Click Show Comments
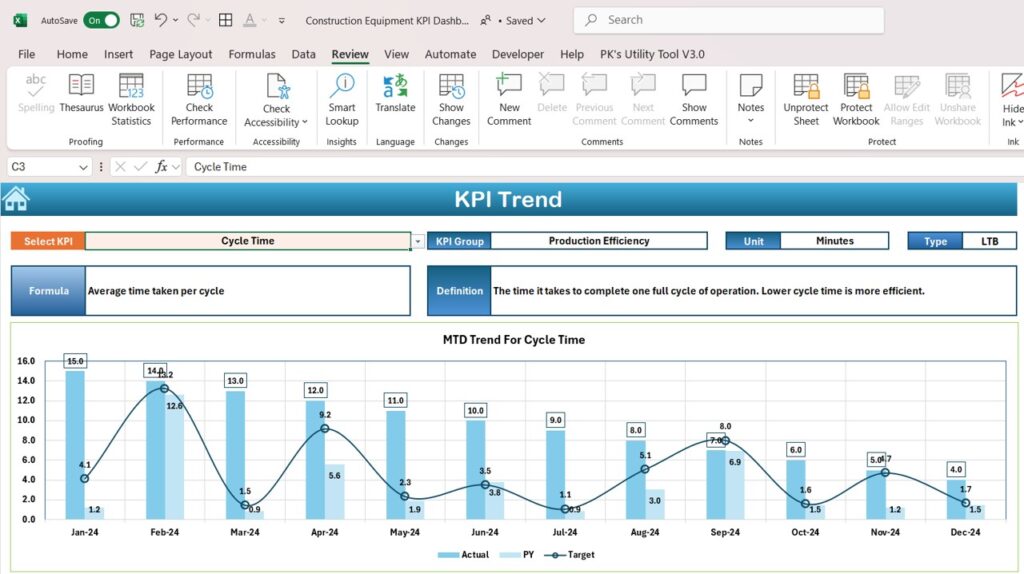Viewport: 1024px width, 574px height. coord(694,100)
